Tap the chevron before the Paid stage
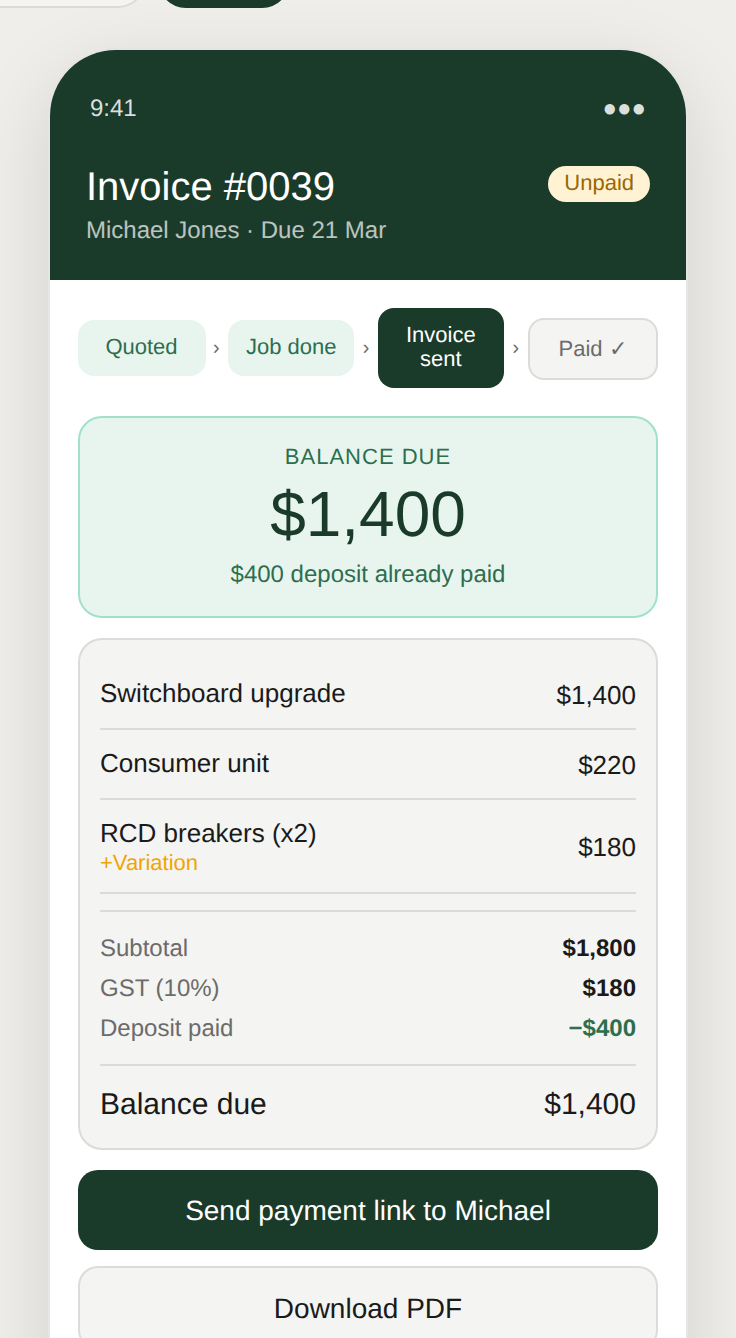This screenshot has width=736, height=1338. click(516, 348)
